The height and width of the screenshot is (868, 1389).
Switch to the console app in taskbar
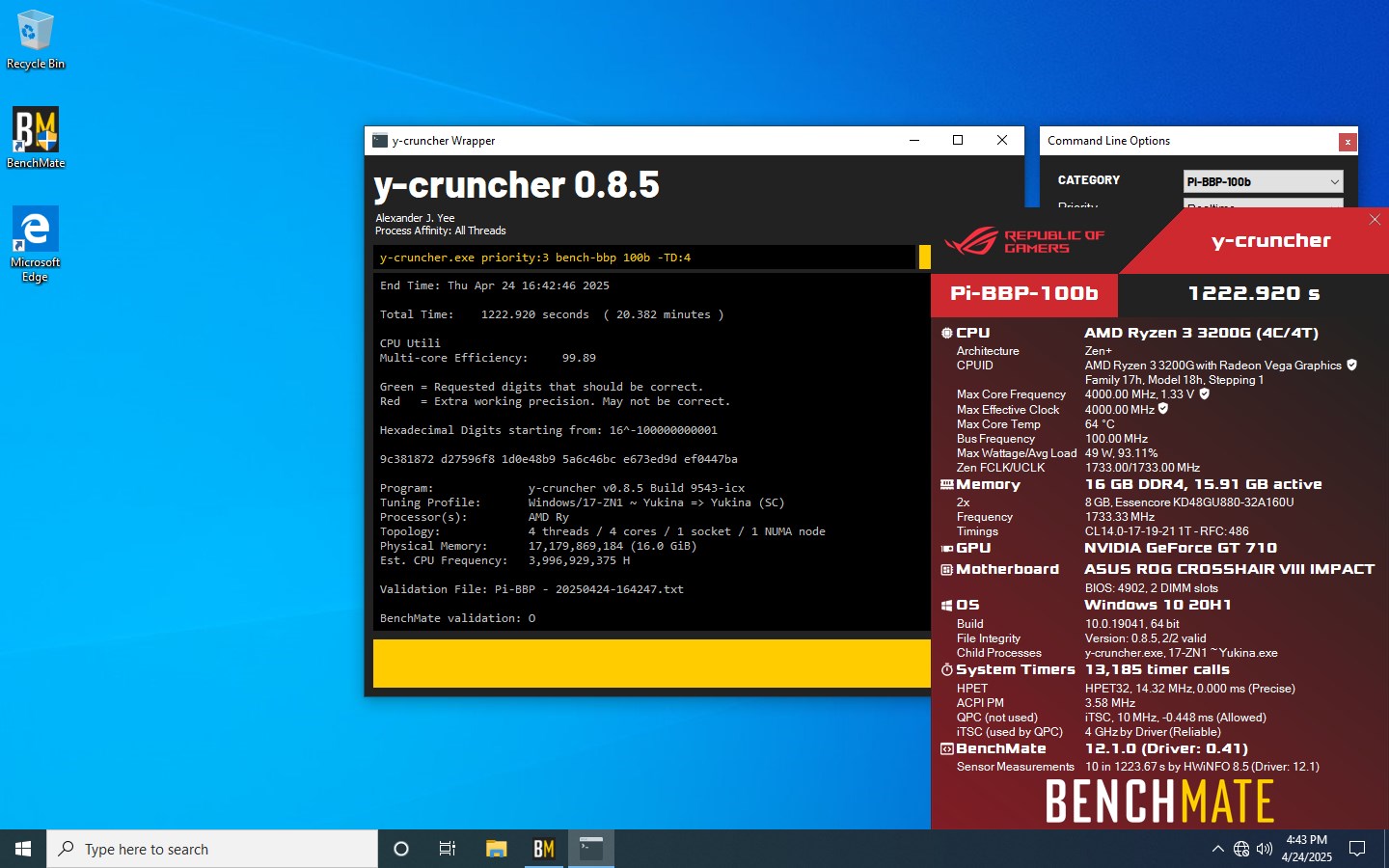point(591,849)
